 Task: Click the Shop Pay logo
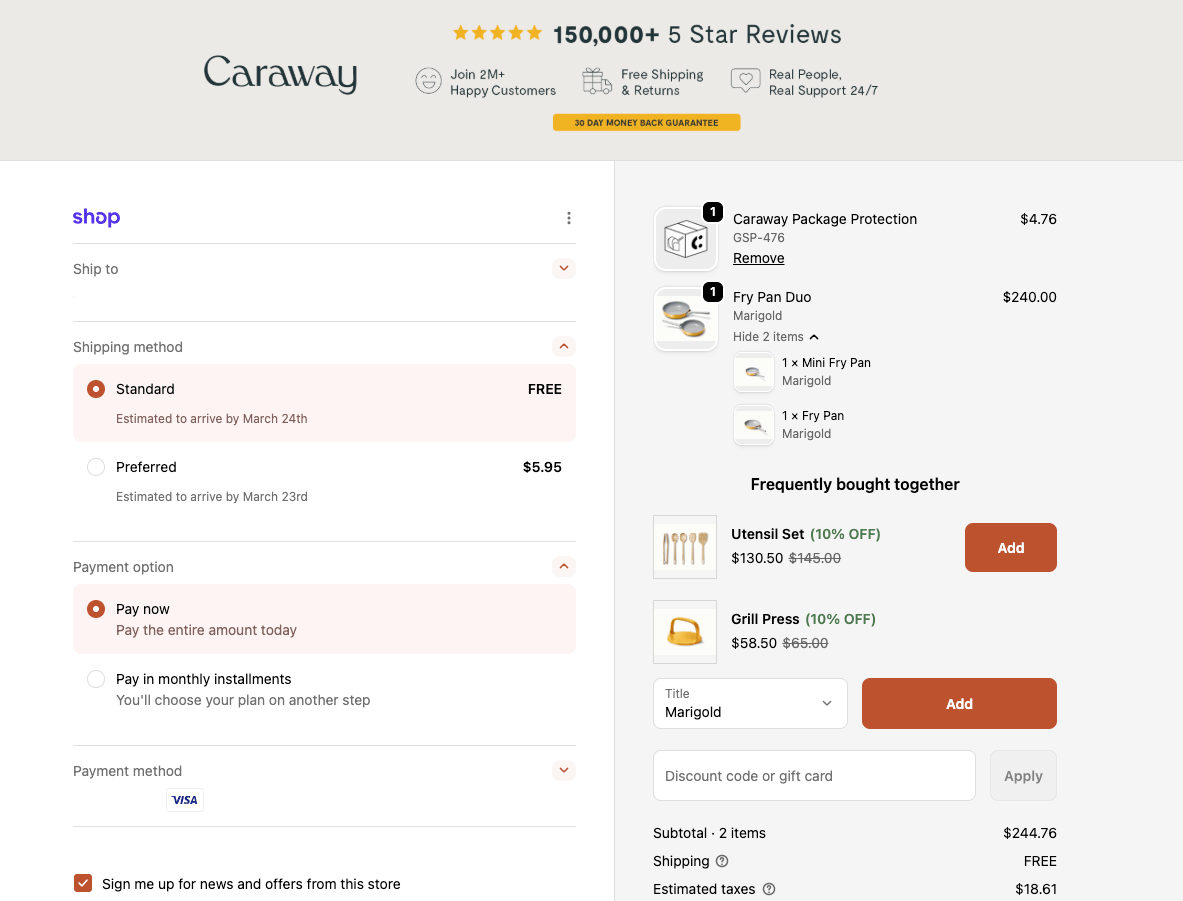(97, 217)
